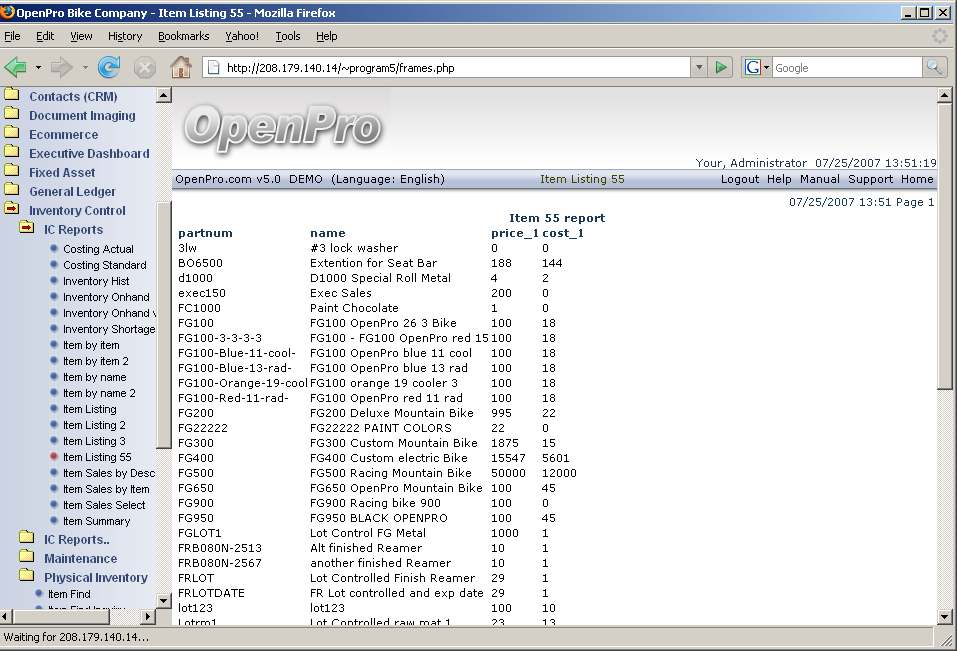
Task: Open the Tools menu
Action: pos(288,36)
